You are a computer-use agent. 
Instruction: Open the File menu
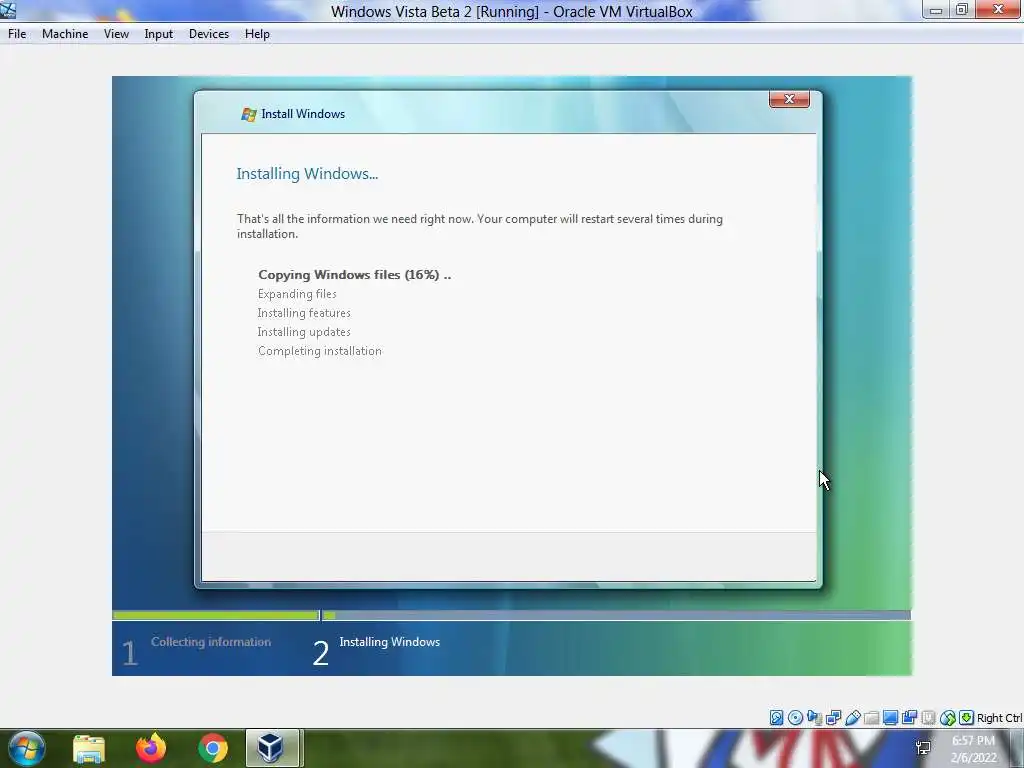click(17, 34)
